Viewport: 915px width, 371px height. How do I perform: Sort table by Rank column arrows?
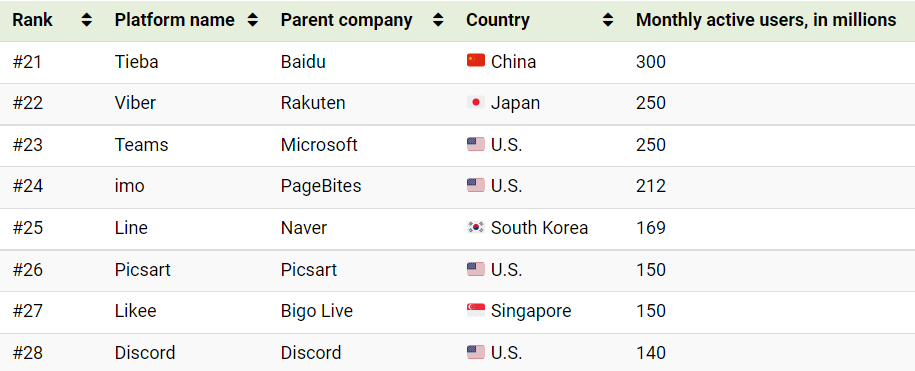point(86,20)
